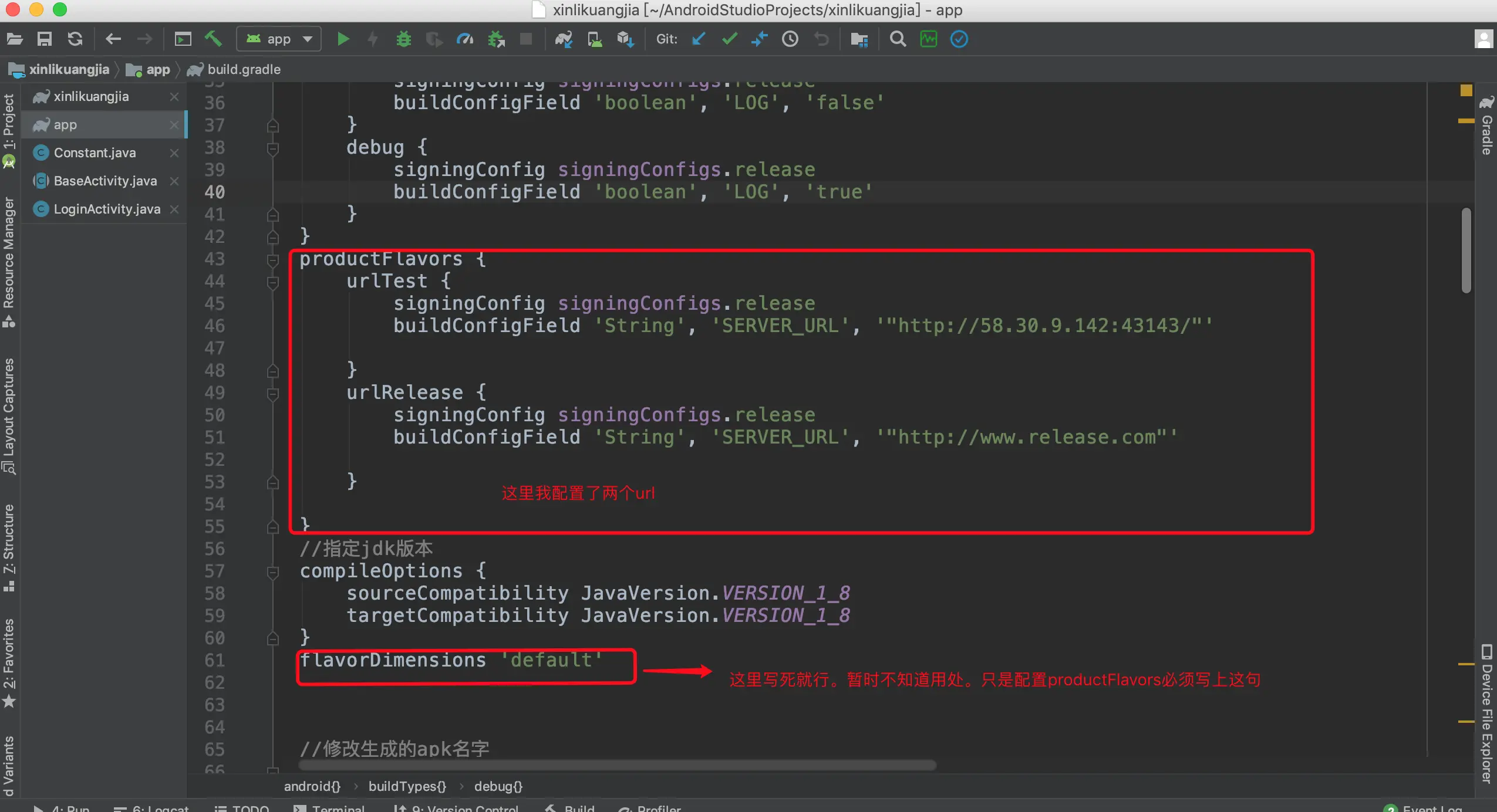Click the Debug app bug icon
This screenshot has width=1497, height=812.
coord(403,39)
